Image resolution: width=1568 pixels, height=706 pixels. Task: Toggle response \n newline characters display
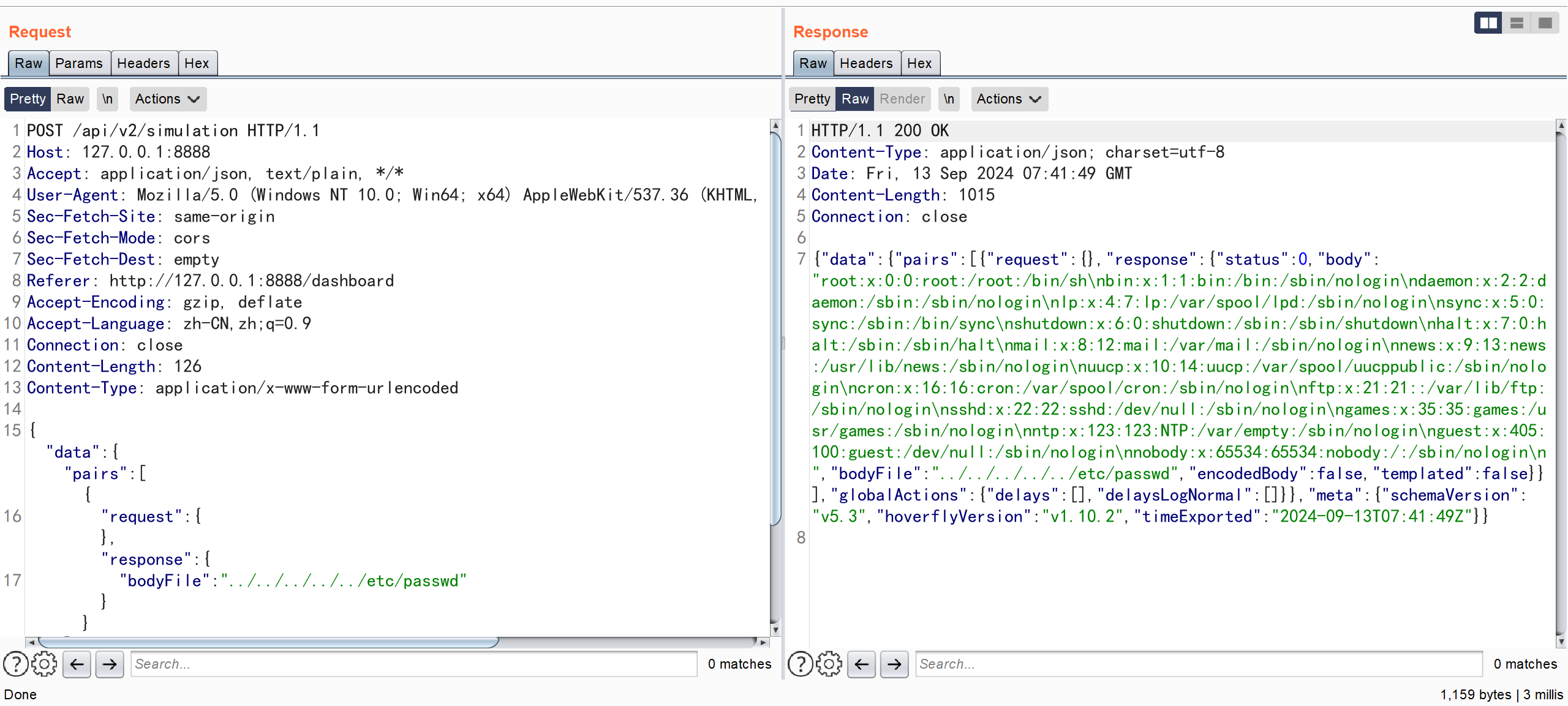[948, 99]
